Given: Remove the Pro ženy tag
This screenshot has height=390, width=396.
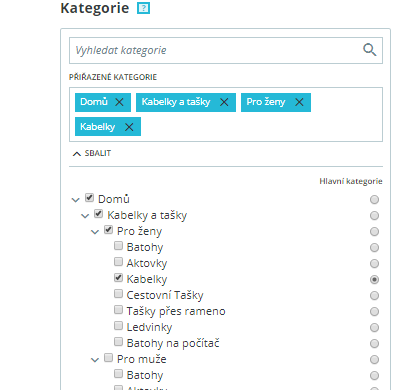Looking at the screenshot, I should (x=299, y=102).
